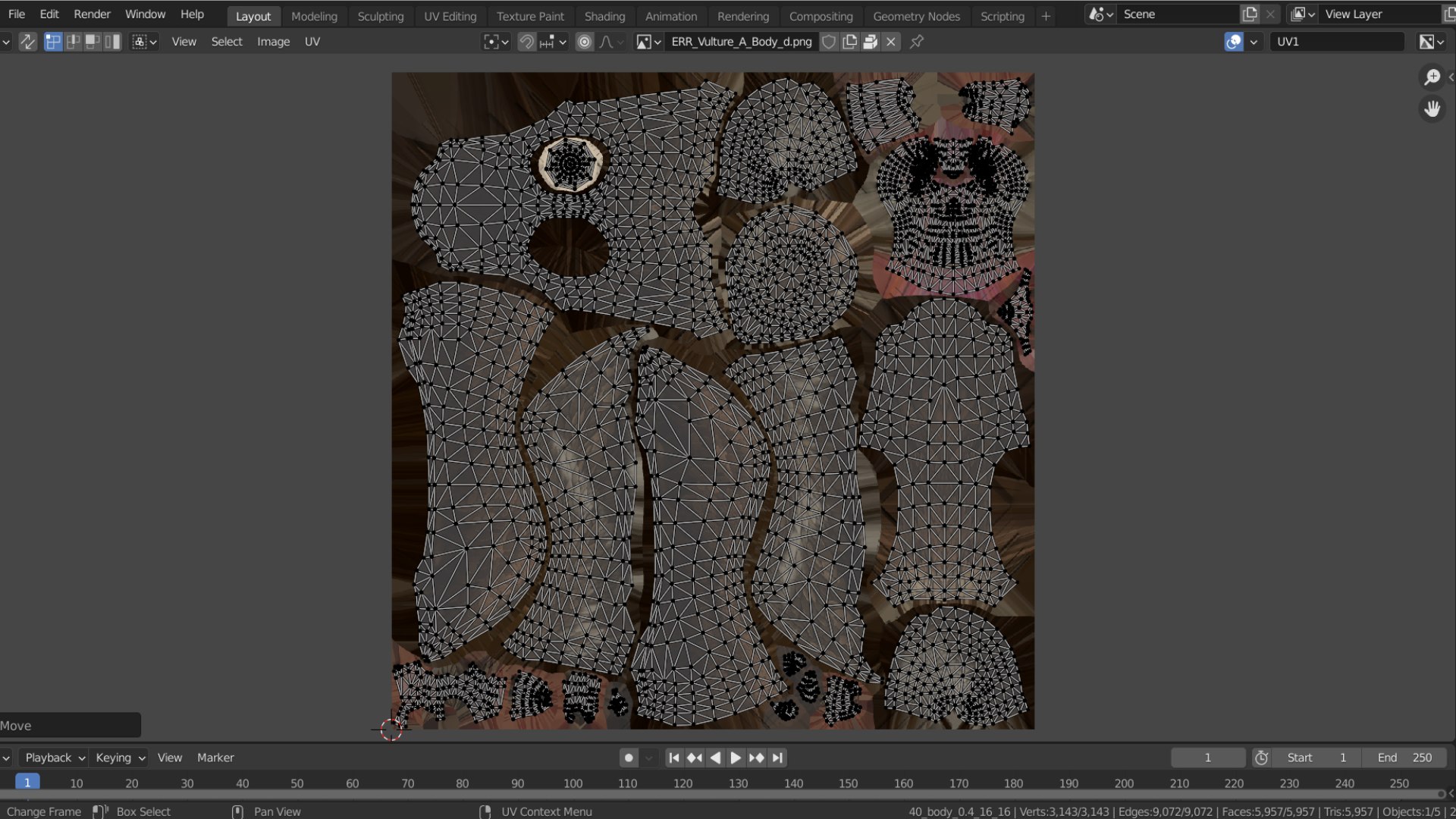
Task: Unlink the image with the X icon
Action: pos(891,42)
